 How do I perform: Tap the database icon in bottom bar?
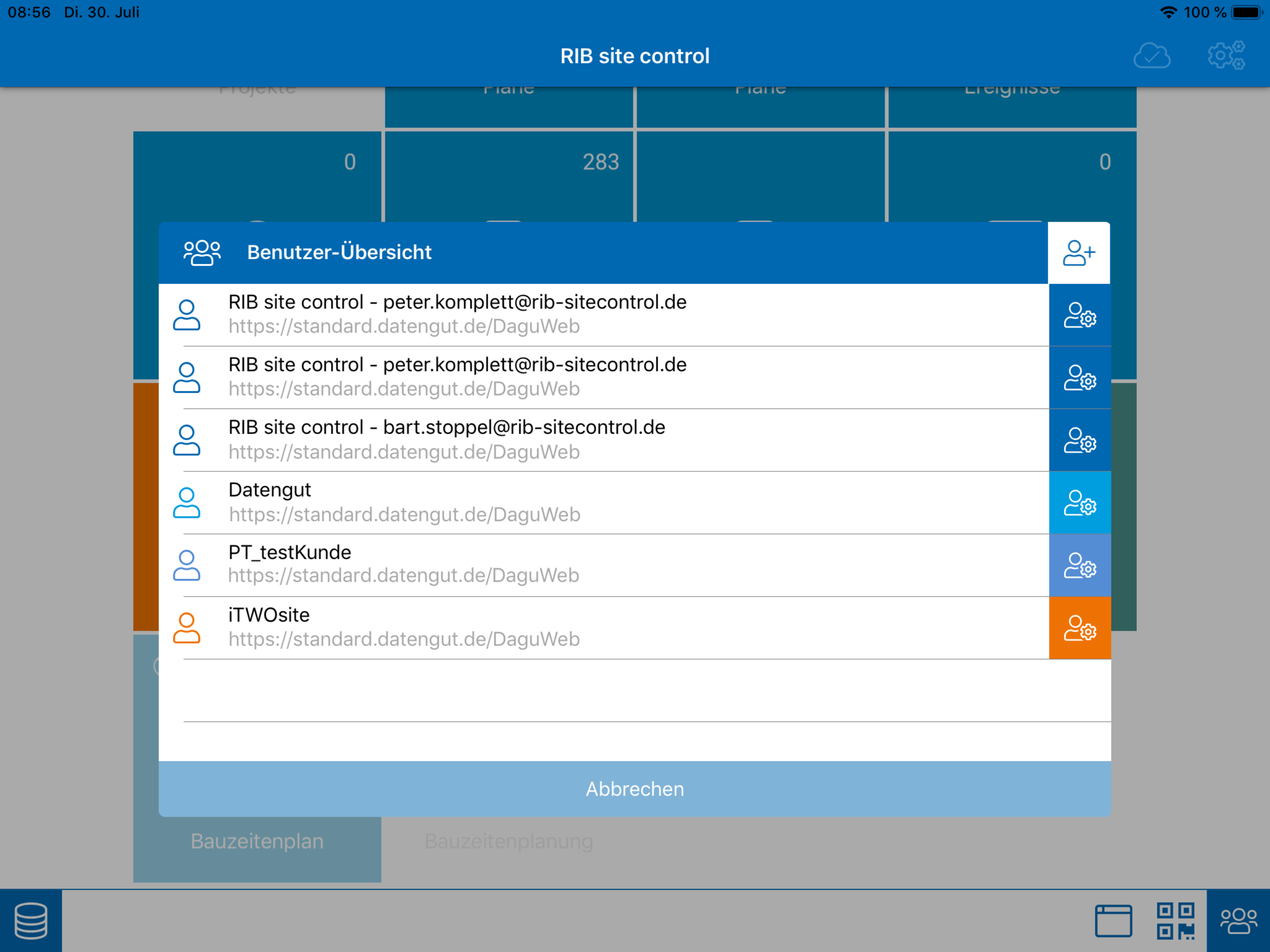[x=31, y=921]
